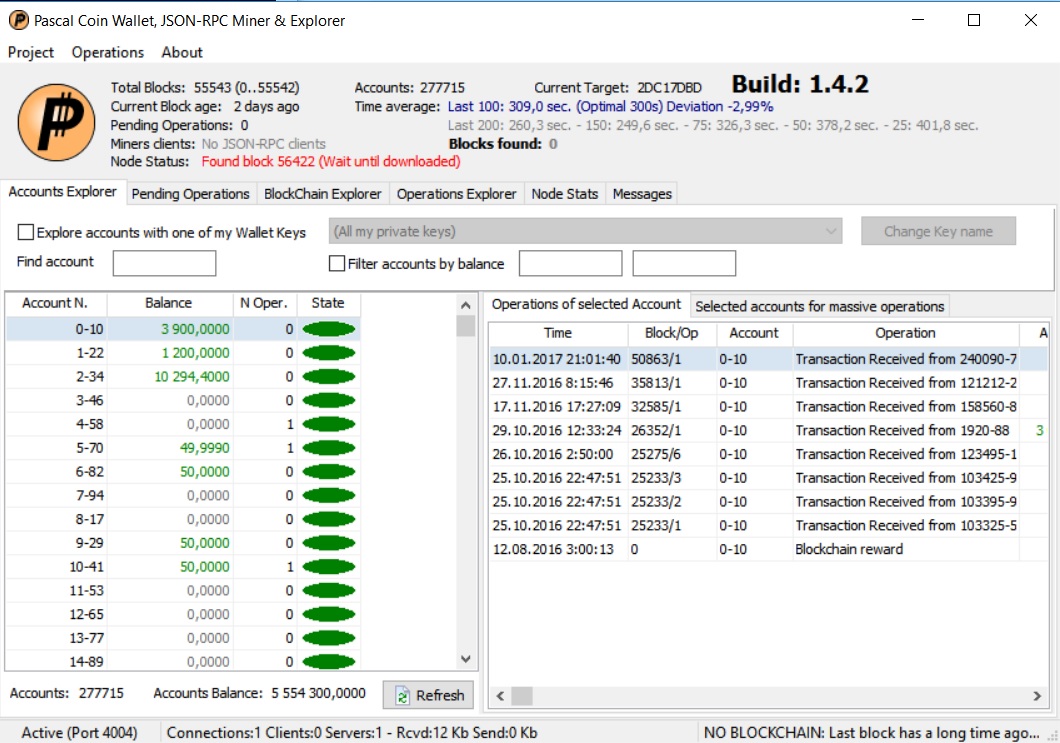Viewport: 1060px width, 743px height.
Task: Click the Pascal Coin orange logo
Action: tap(56, 122)
